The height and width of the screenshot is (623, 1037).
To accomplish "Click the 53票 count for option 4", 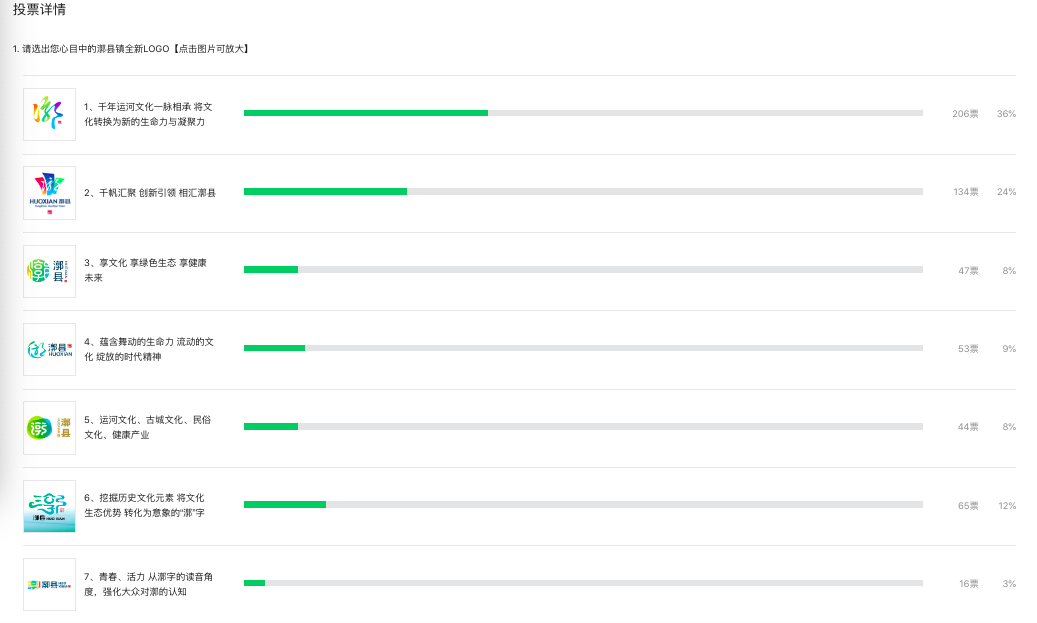I will [x=968, y=349].
